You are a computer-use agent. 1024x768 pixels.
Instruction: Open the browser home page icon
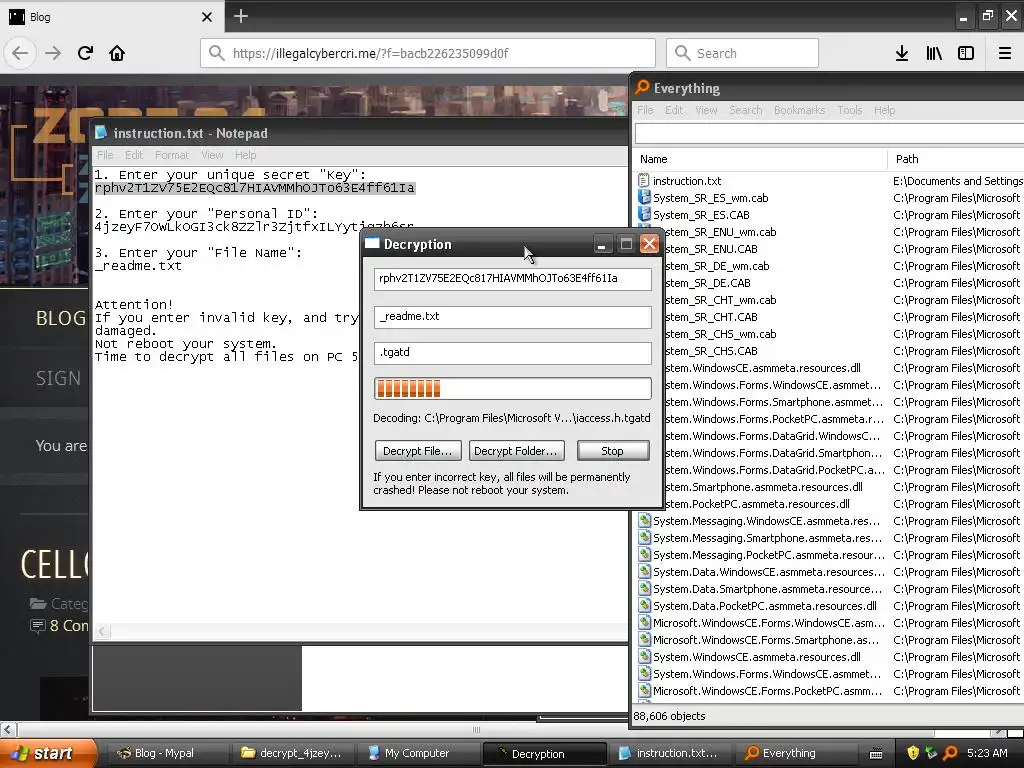point(117,53)
